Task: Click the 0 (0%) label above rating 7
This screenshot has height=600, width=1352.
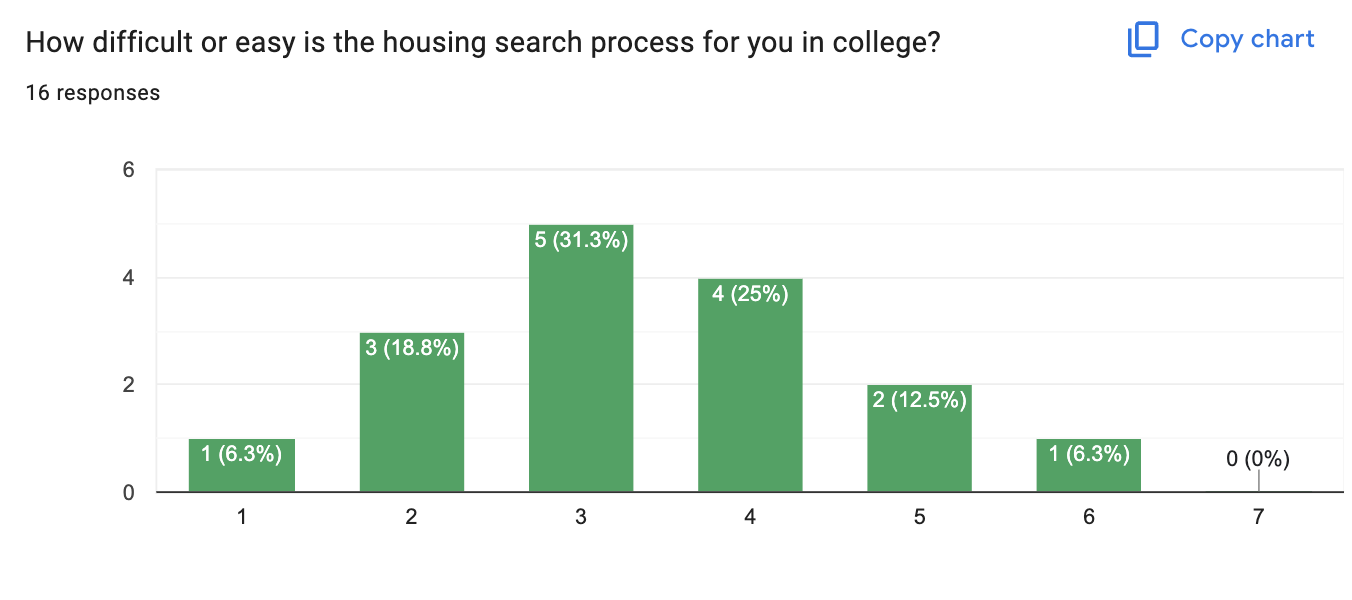Action: [1258, 460]
